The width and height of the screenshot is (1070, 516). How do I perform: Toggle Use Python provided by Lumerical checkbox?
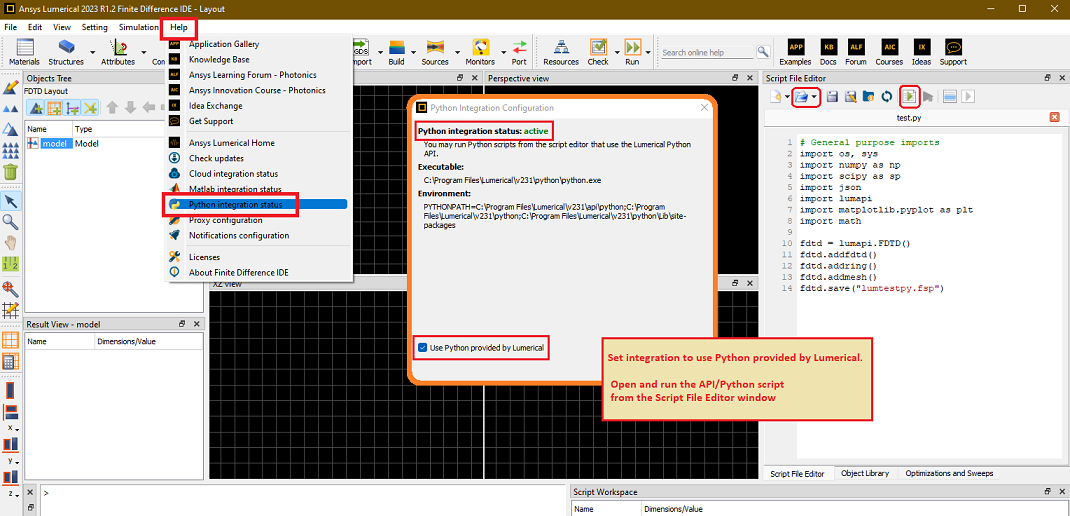point(423,348)
